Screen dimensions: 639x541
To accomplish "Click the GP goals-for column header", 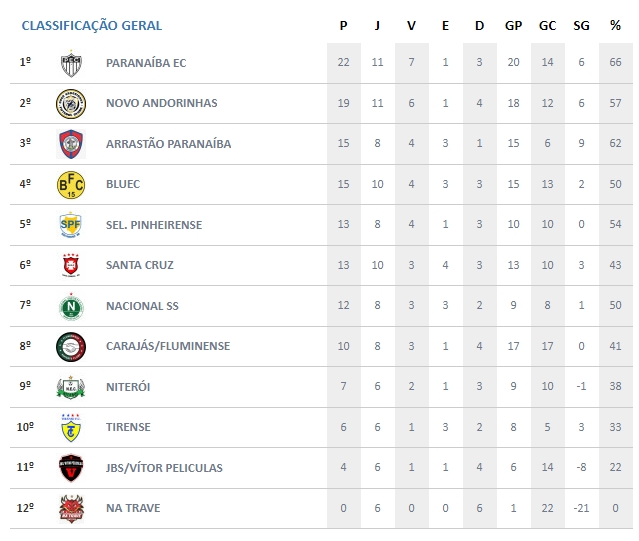I will pyautogui.click(x=513, y=25).
